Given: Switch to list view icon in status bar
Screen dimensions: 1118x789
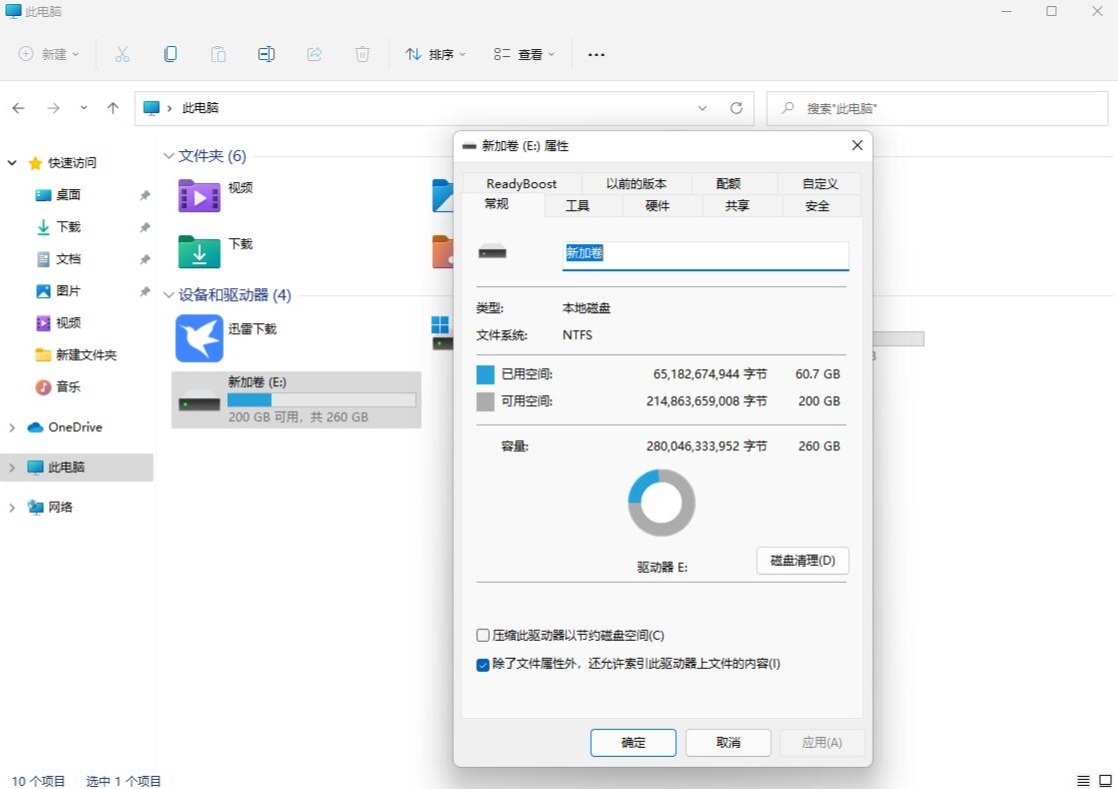Looking at the screenshot, I should coord(1083,781).
